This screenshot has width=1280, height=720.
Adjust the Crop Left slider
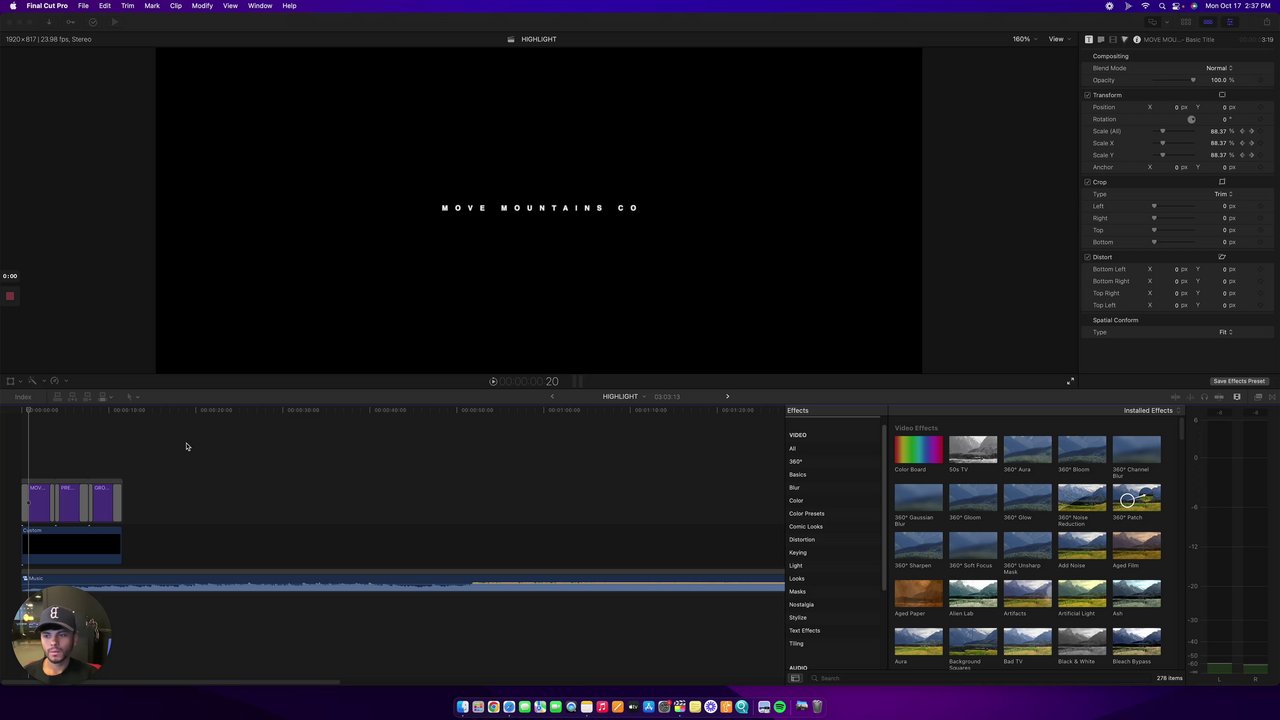pos(1172,206)
